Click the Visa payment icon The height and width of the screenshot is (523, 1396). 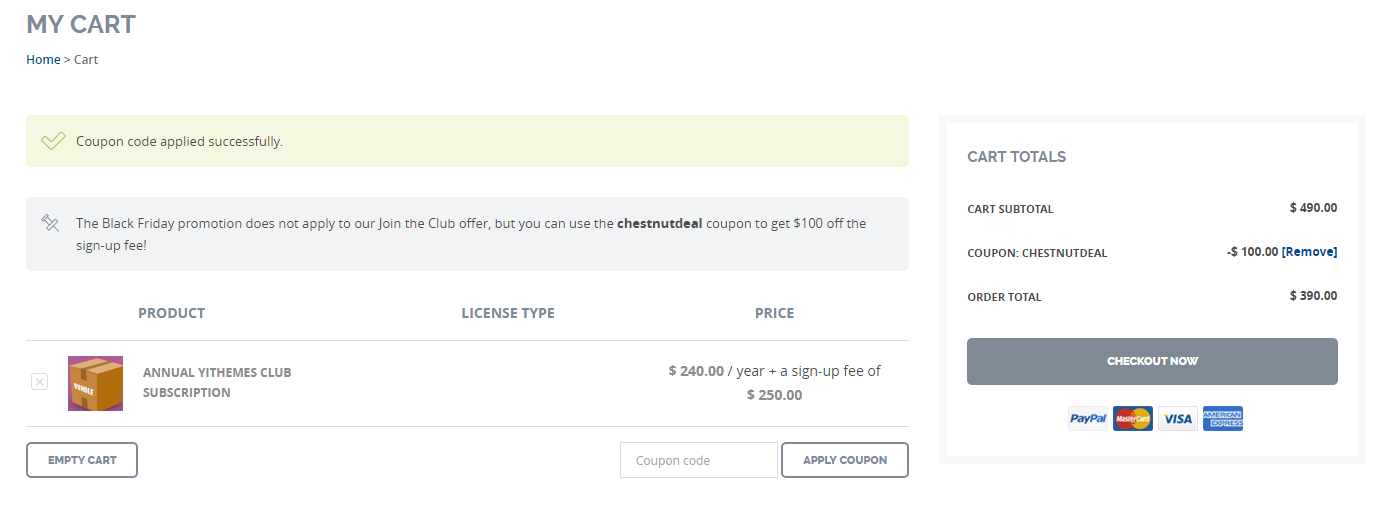[x=1178, y=419]
